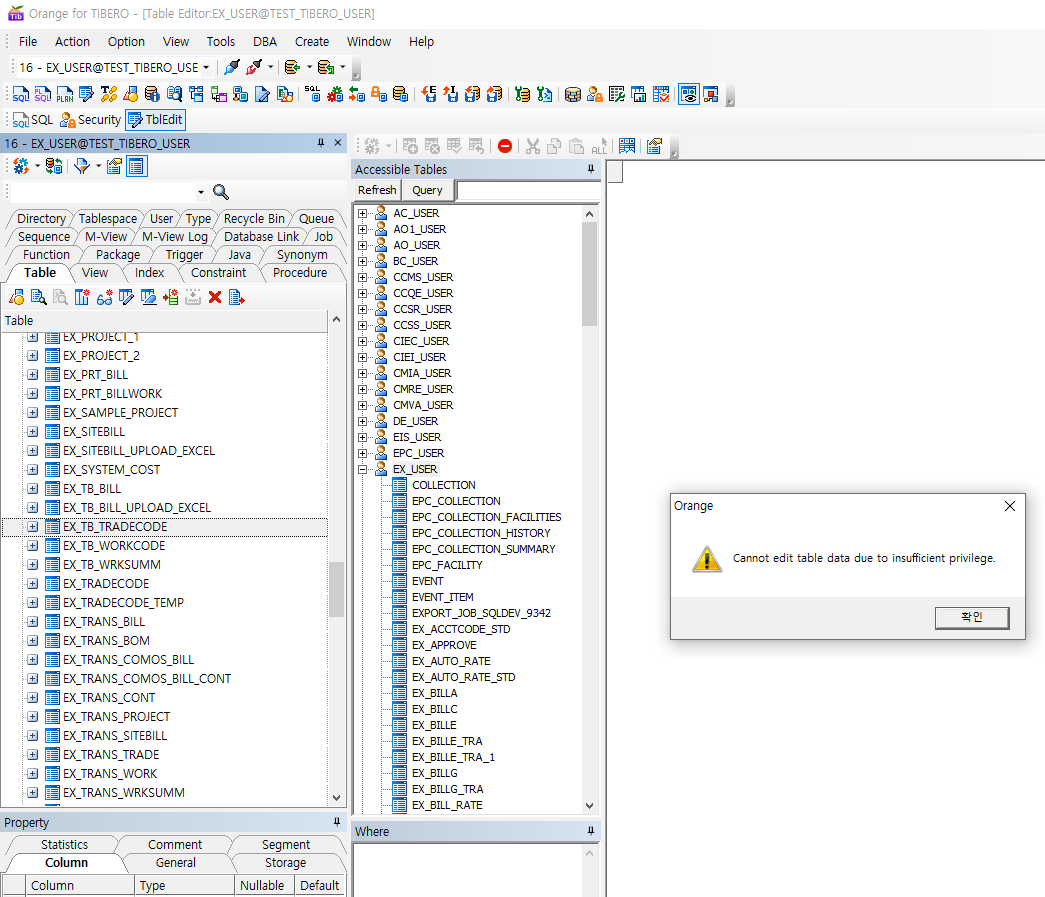Open the DBA menu
Image resolution: width=1045 pixels, height=897 pixels.
coord(265,42)
